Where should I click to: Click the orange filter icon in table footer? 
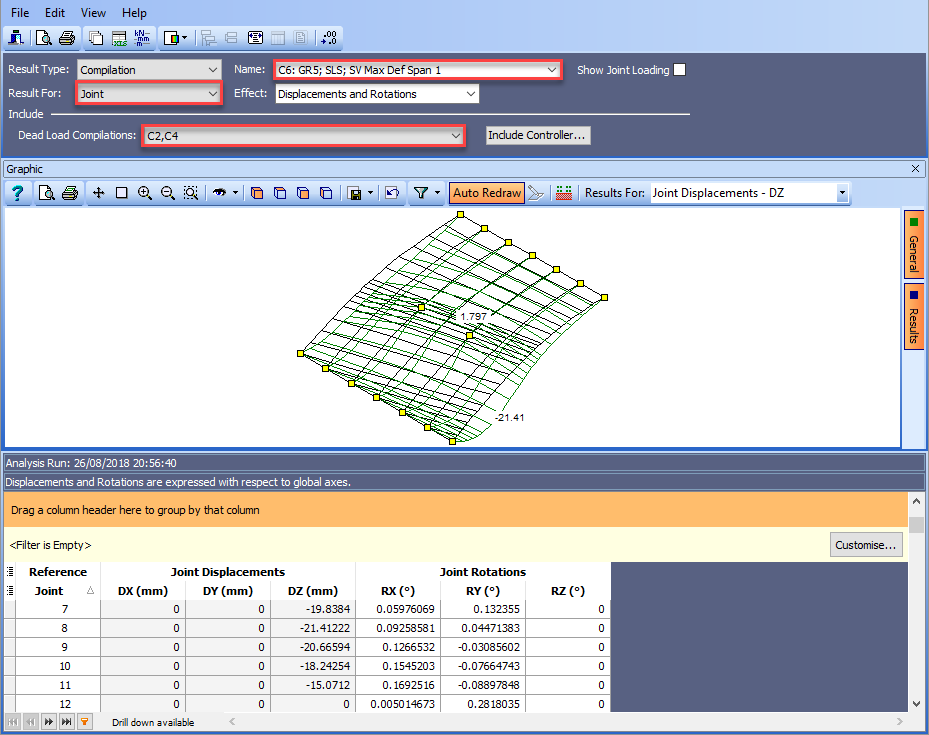coord(85,722)
